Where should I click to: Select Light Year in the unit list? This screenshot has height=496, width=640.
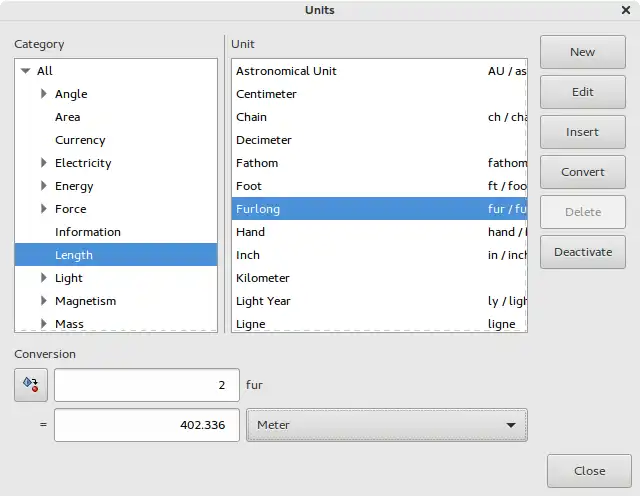(263, 301)
